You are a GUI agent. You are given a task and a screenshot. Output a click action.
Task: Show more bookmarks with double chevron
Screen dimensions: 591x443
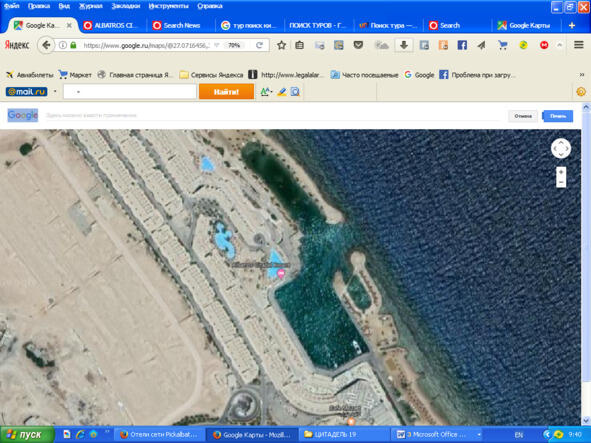tap(582, 75)
